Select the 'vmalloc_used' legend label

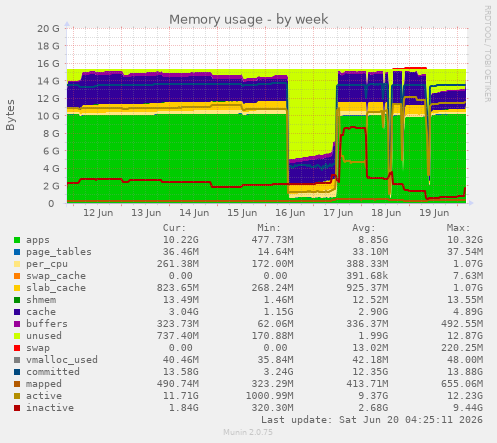click(62, 360)
